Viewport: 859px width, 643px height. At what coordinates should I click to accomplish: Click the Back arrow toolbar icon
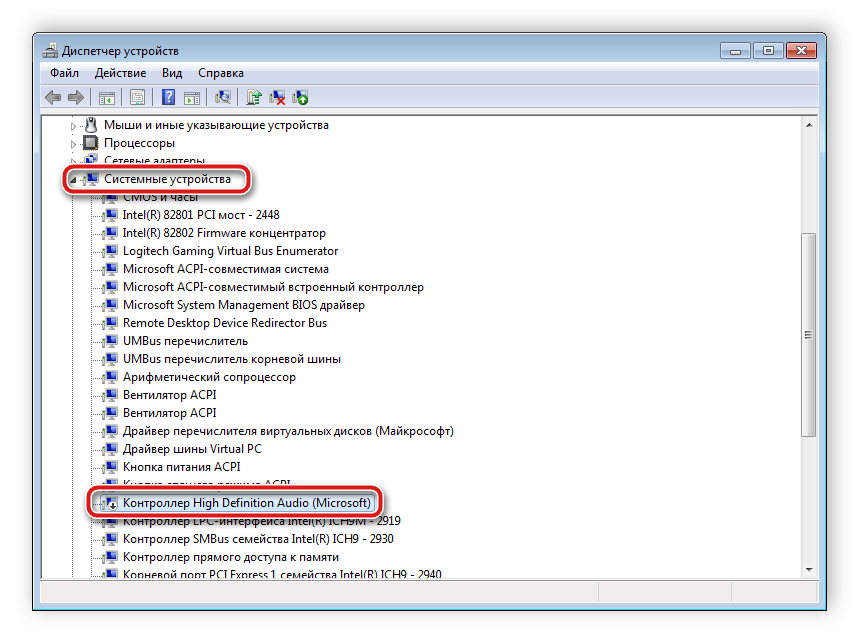point(53,97)
